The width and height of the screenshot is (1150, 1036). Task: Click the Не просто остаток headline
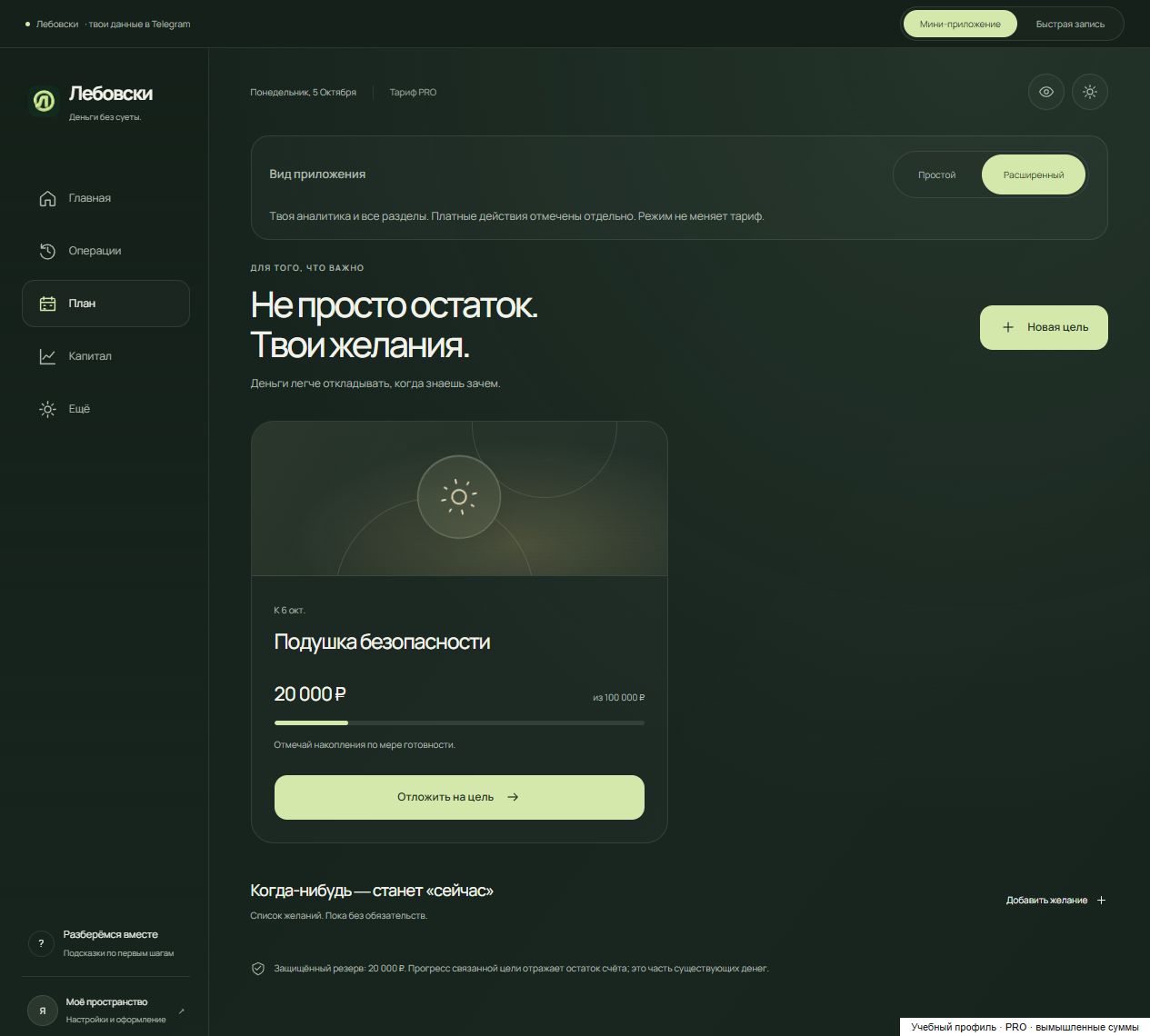pos(394,305)
